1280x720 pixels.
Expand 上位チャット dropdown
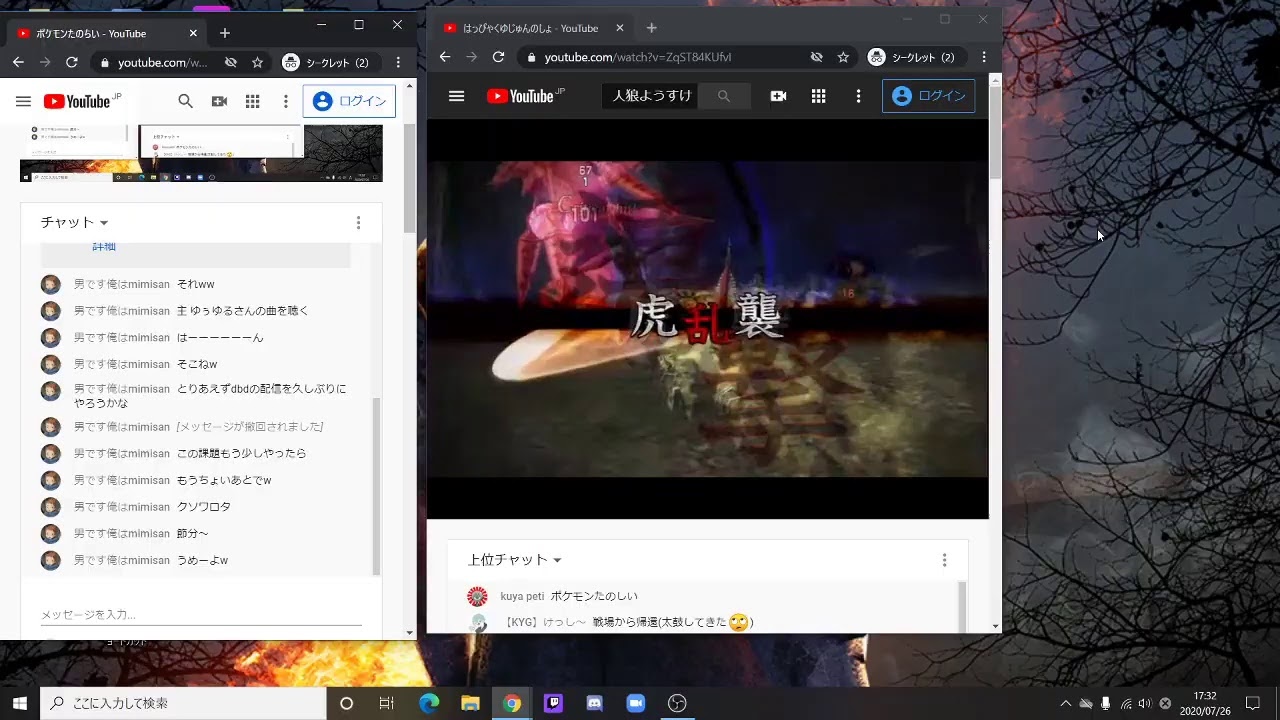coord(514,560)
